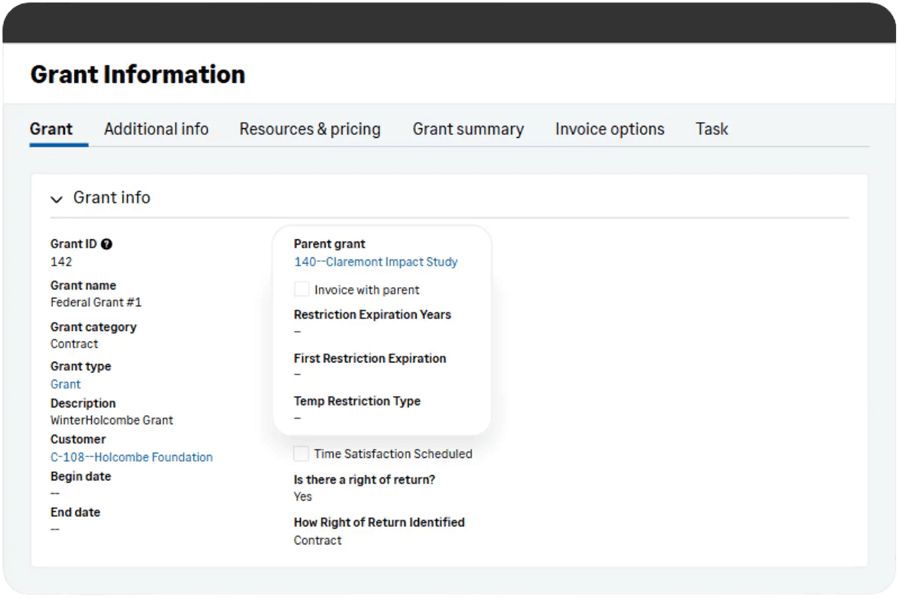Click the Restriction Expiration Years label
Image resolution: width=900 pixels, height=598 pixels.
coord(373,314)
